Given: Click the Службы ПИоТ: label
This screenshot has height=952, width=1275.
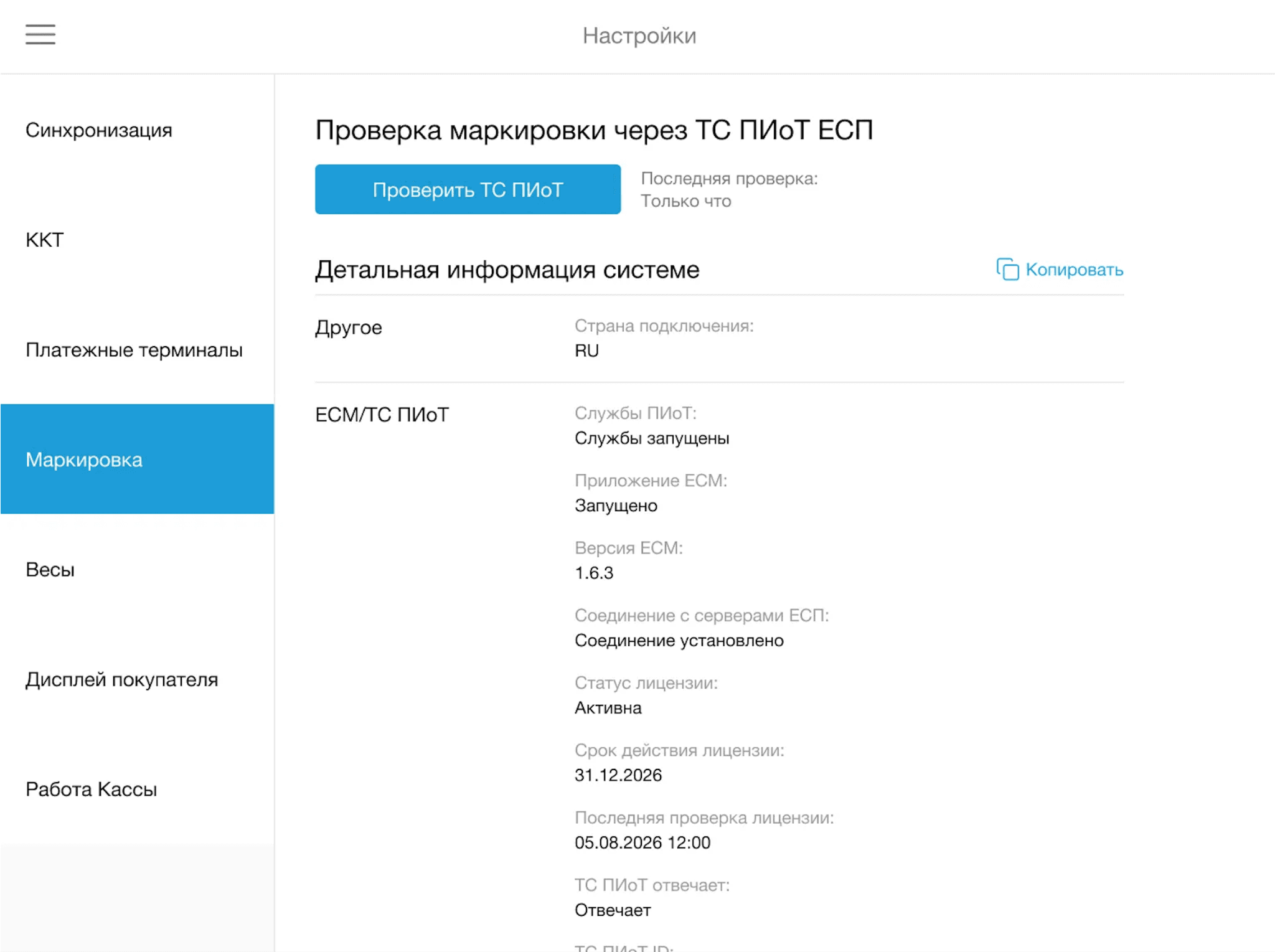Looking at the screenshot, I should 636,413.
